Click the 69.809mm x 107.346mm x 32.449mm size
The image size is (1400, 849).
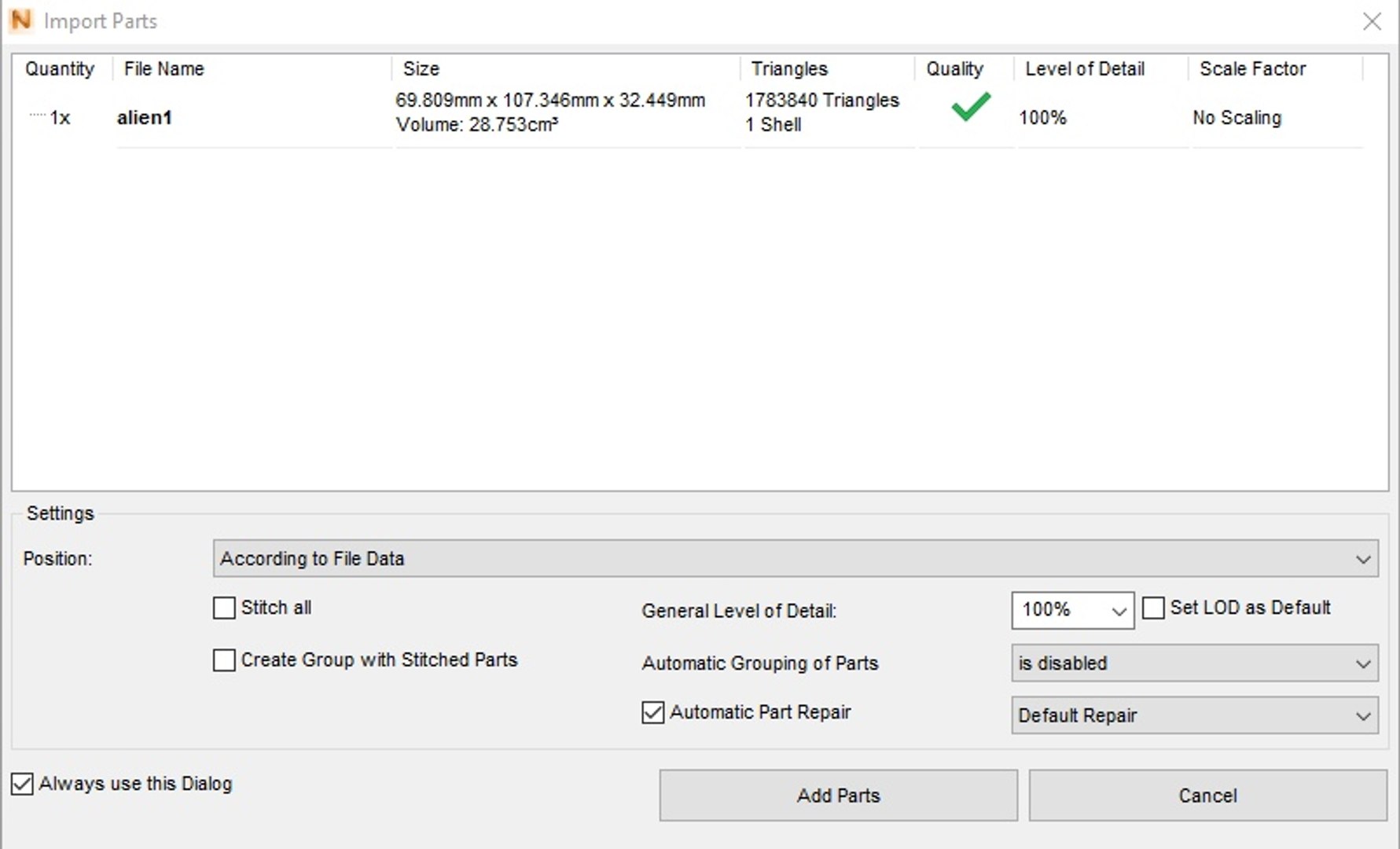pyautogui.click(x=550, y=101)
